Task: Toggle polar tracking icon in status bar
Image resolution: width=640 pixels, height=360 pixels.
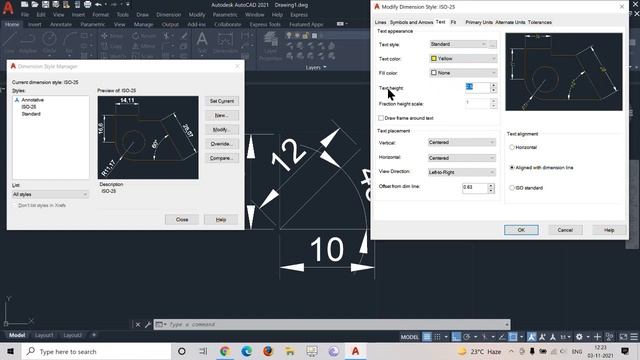Action: tap(467, 336)
